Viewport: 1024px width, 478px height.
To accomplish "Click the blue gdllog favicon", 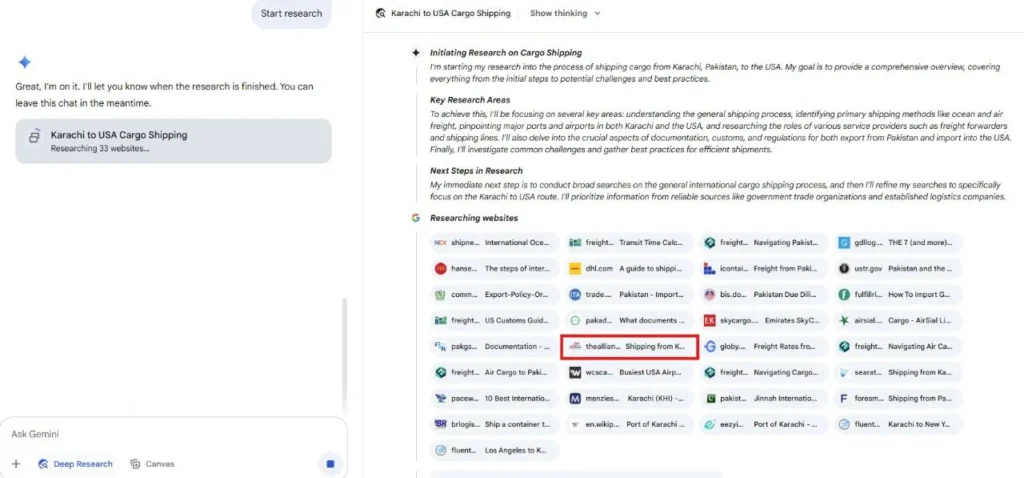I will pyautogui.click(x=844, y=242).
